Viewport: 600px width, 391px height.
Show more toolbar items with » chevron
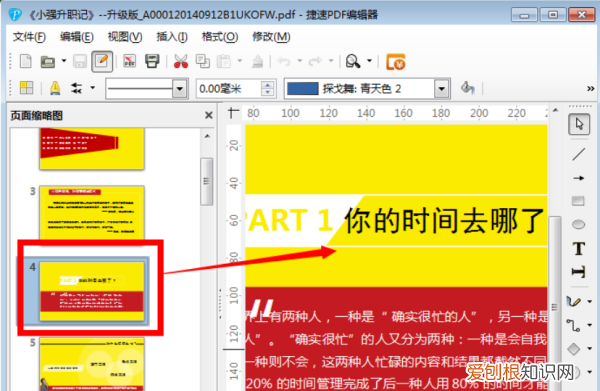coord(590,88)
